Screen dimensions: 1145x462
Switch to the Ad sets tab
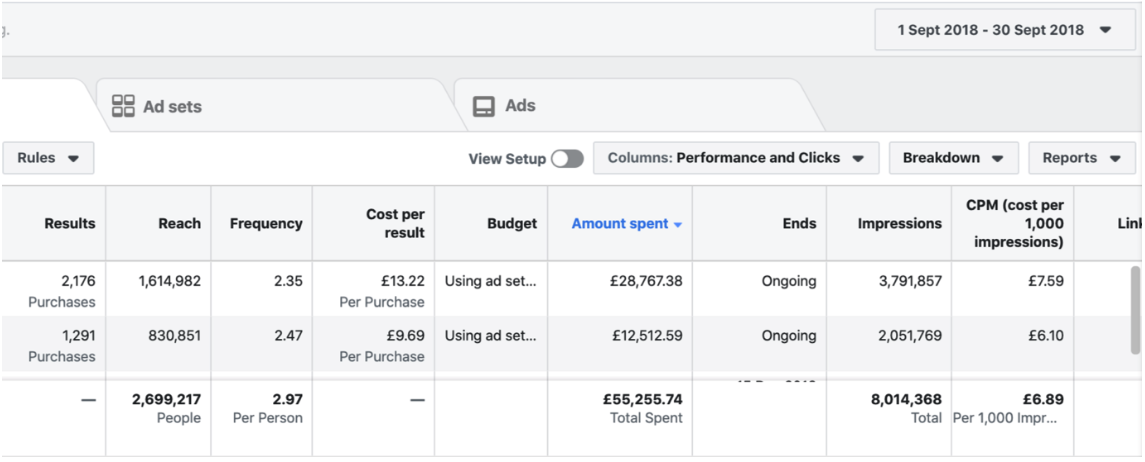[172, 106]
